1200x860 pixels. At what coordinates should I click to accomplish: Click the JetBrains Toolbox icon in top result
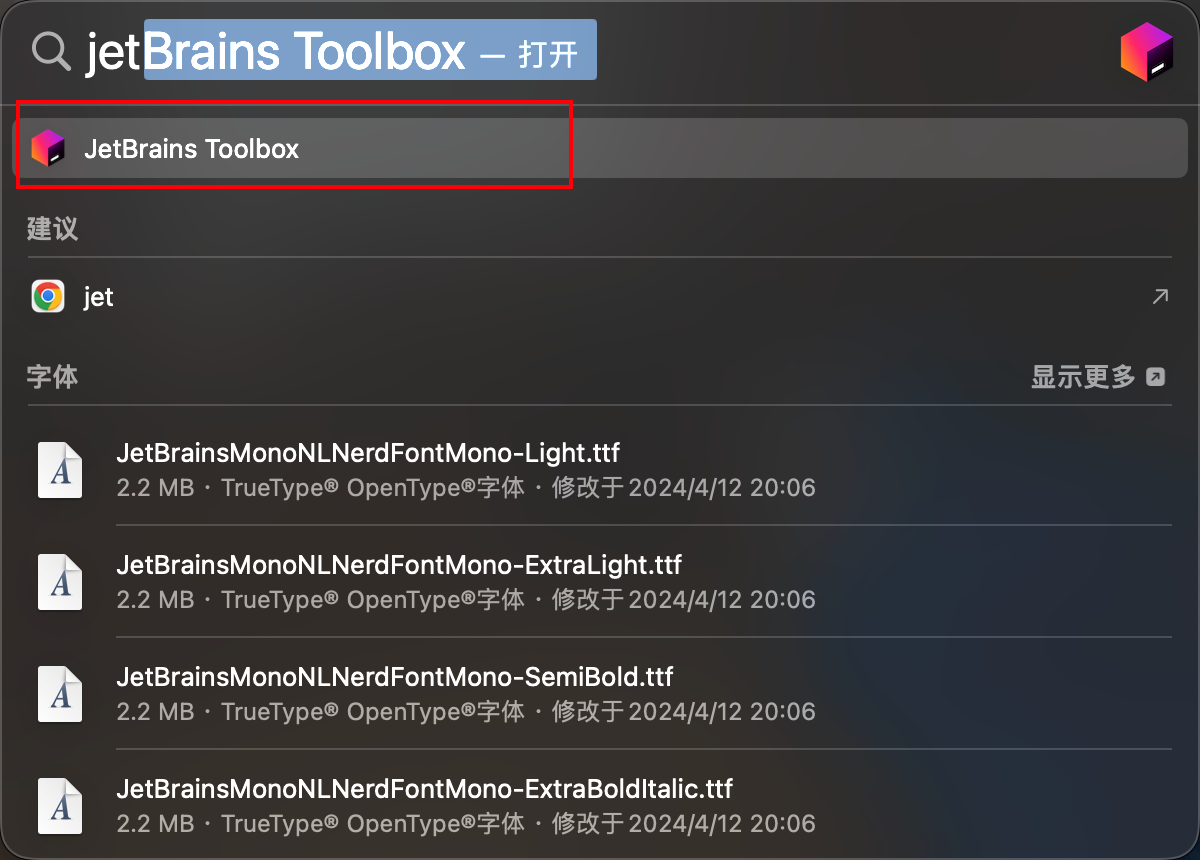pyautogui.click(x=48, y=149)
